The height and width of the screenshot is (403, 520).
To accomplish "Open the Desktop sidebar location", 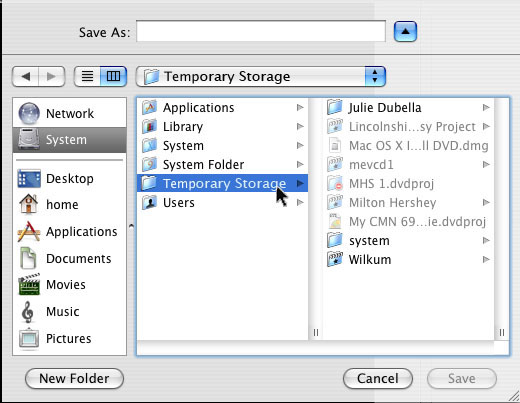I will (69, 178).
